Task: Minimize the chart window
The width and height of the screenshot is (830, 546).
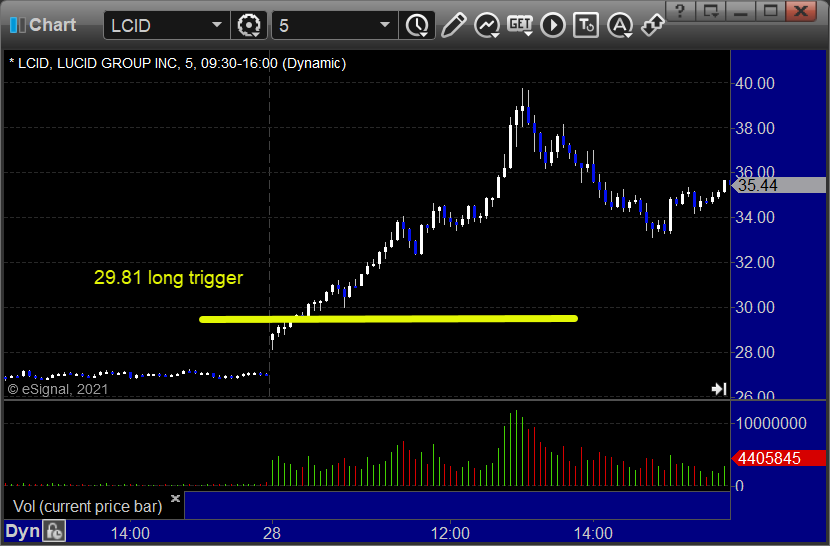Action: pyautogui.click(x=741, y=10)
